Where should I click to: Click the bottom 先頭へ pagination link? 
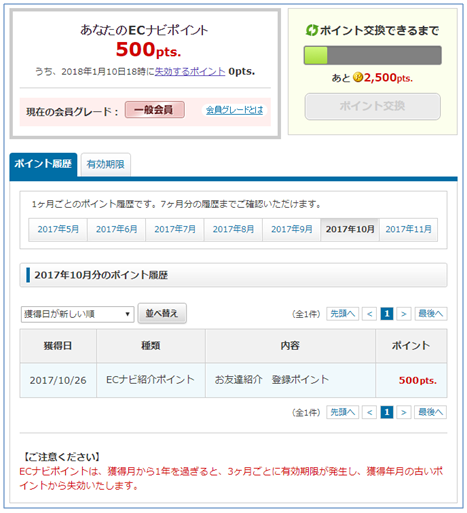click(x=342, y=412)
